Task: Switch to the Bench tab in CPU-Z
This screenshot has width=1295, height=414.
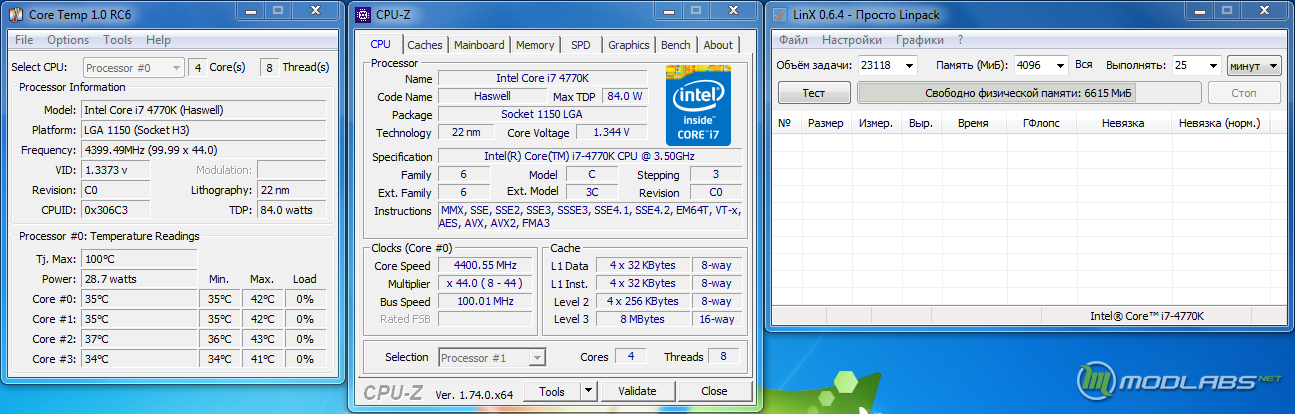Action: [676, 45]
